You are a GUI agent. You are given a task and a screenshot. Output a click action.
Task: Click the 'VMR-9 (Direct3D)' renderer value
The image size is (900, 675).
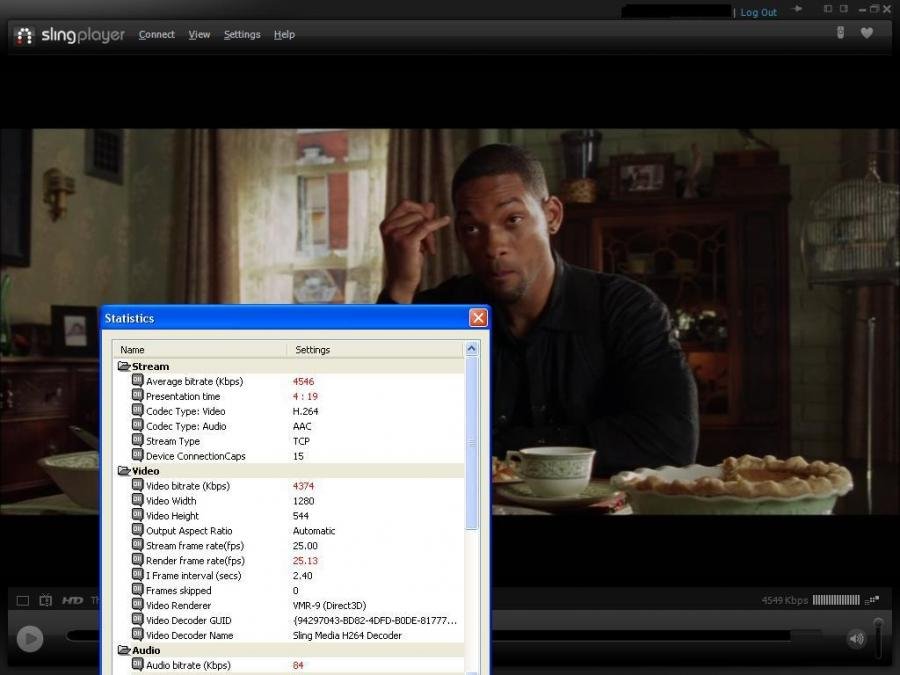coord(329,606)
